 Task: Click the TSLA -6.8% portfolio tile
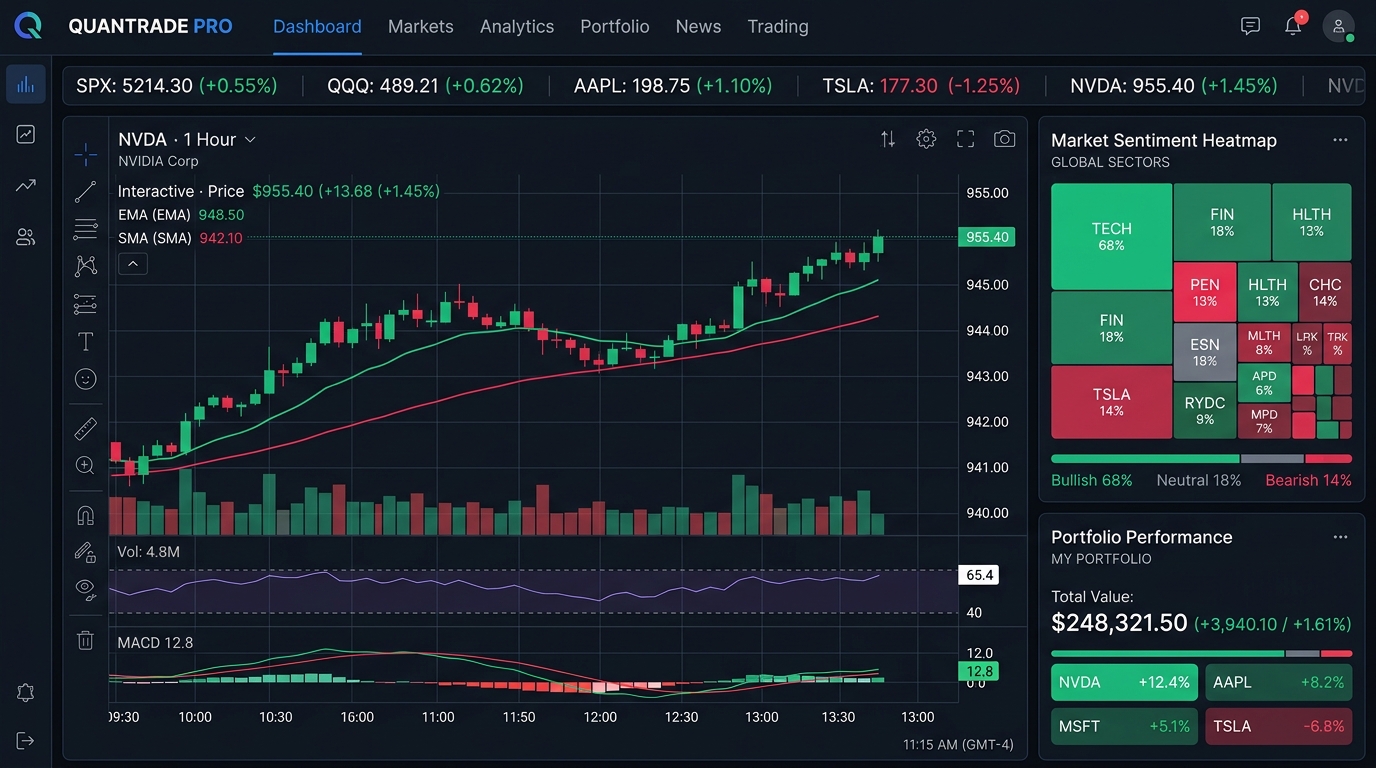pos(1278,726)
